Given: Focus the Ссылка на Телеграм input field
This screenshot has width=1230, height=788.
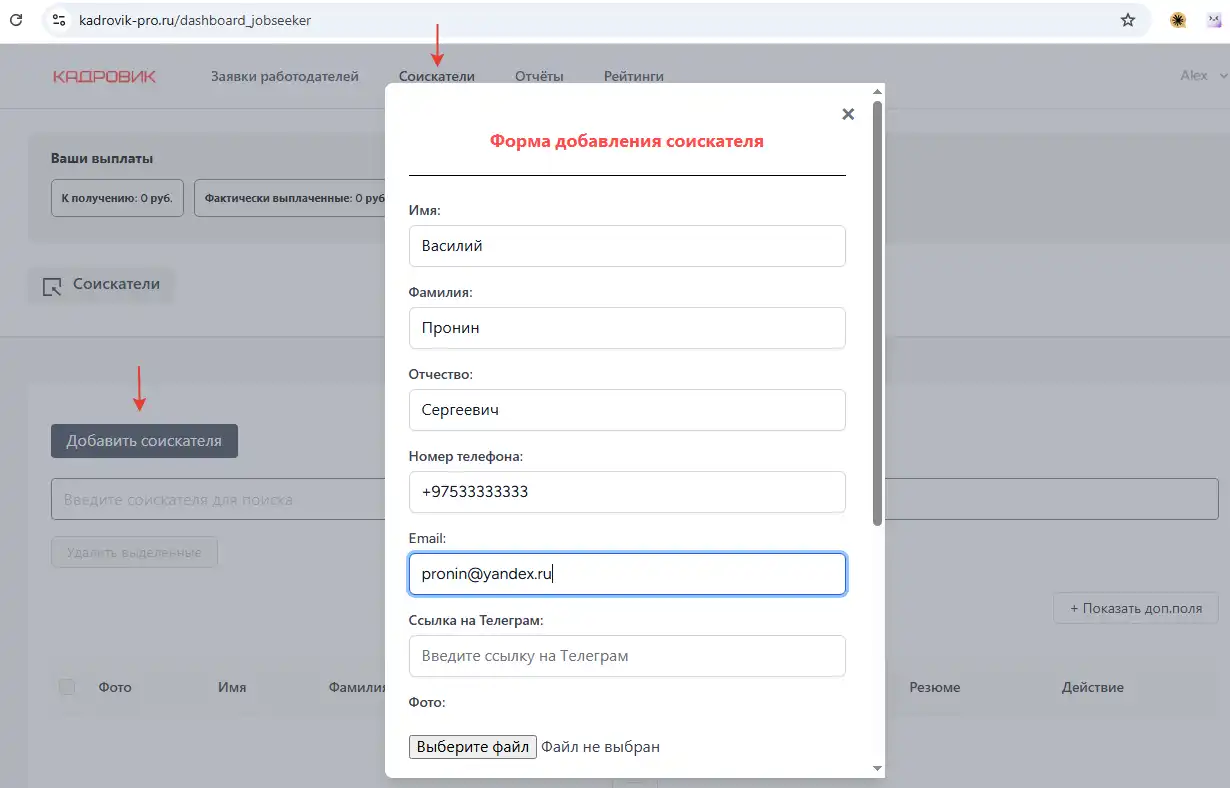Looking at the screenshot, I should pos(627,656).
